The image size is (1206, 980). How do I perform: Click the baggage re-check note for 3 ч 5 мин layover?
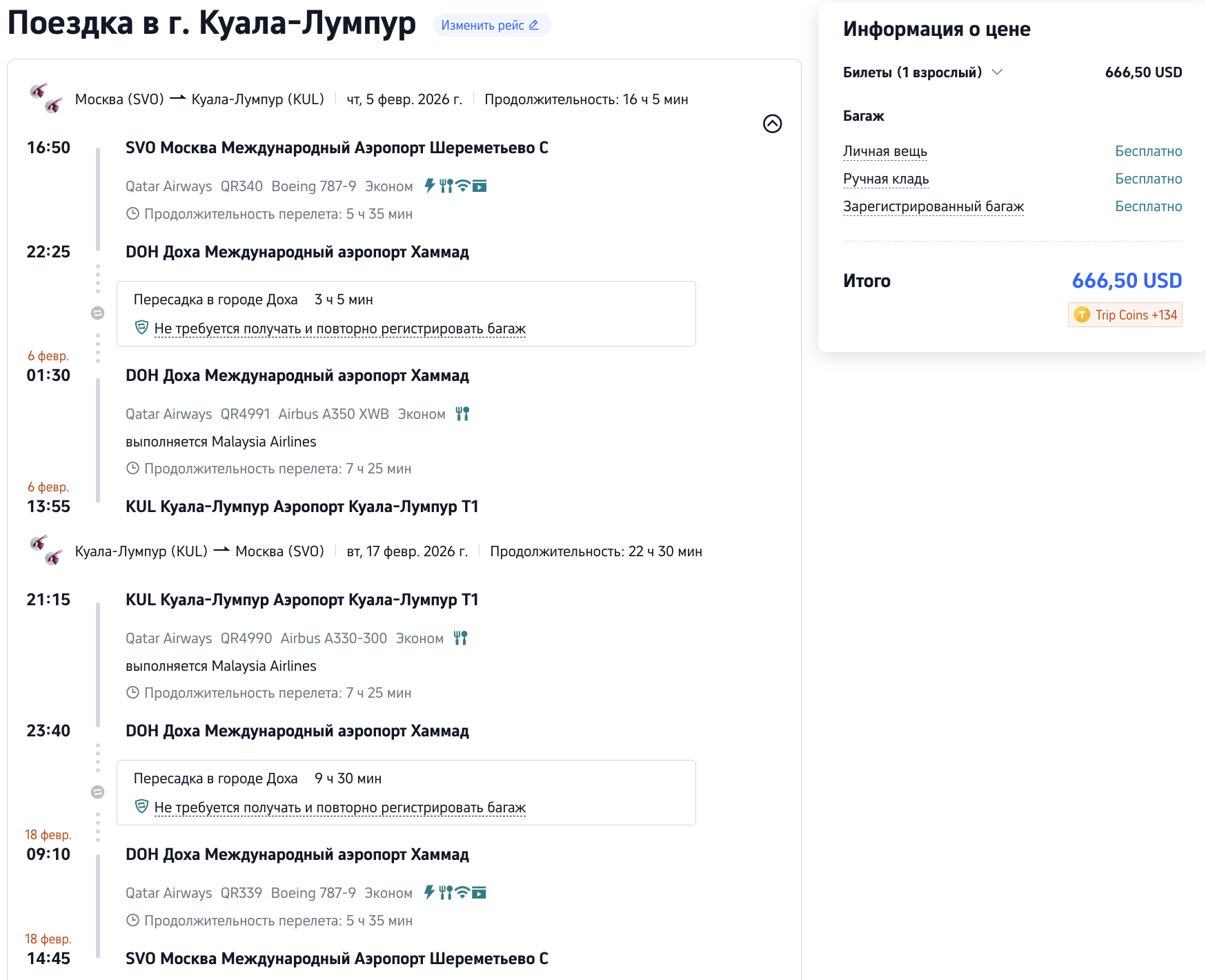click(x=339, y=329)
